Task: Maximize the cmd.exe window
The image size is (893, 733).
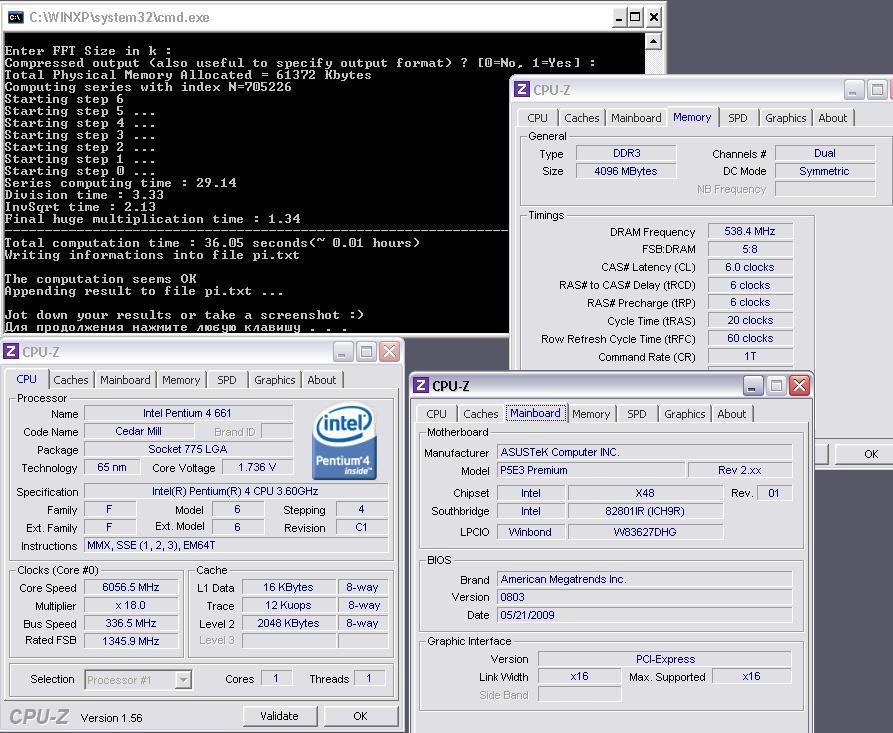Action: coord(637,18)
